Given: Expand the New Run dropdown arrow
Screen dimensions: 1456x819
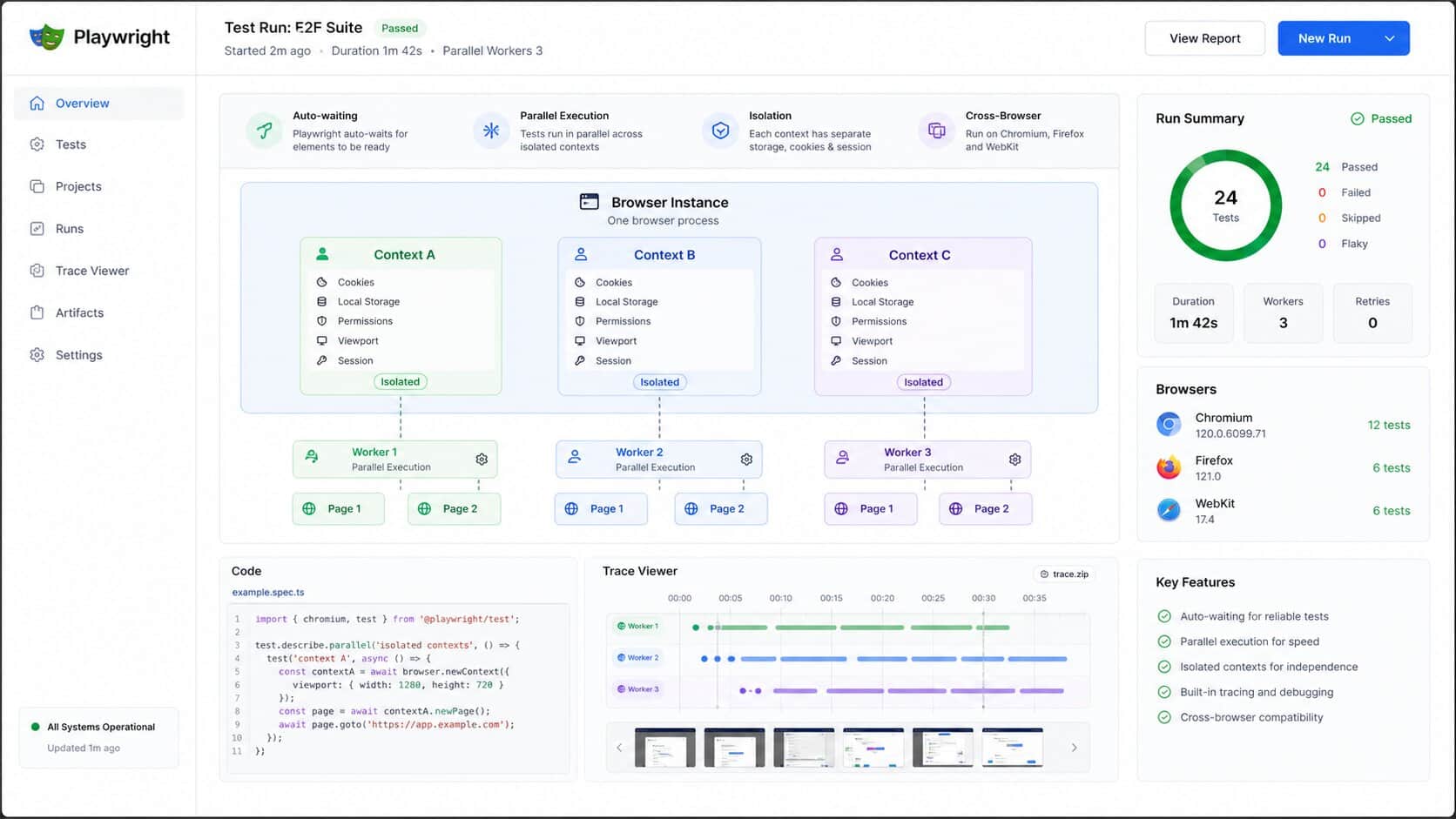Looking at the screenshot, I should [x=1390, y=38].
